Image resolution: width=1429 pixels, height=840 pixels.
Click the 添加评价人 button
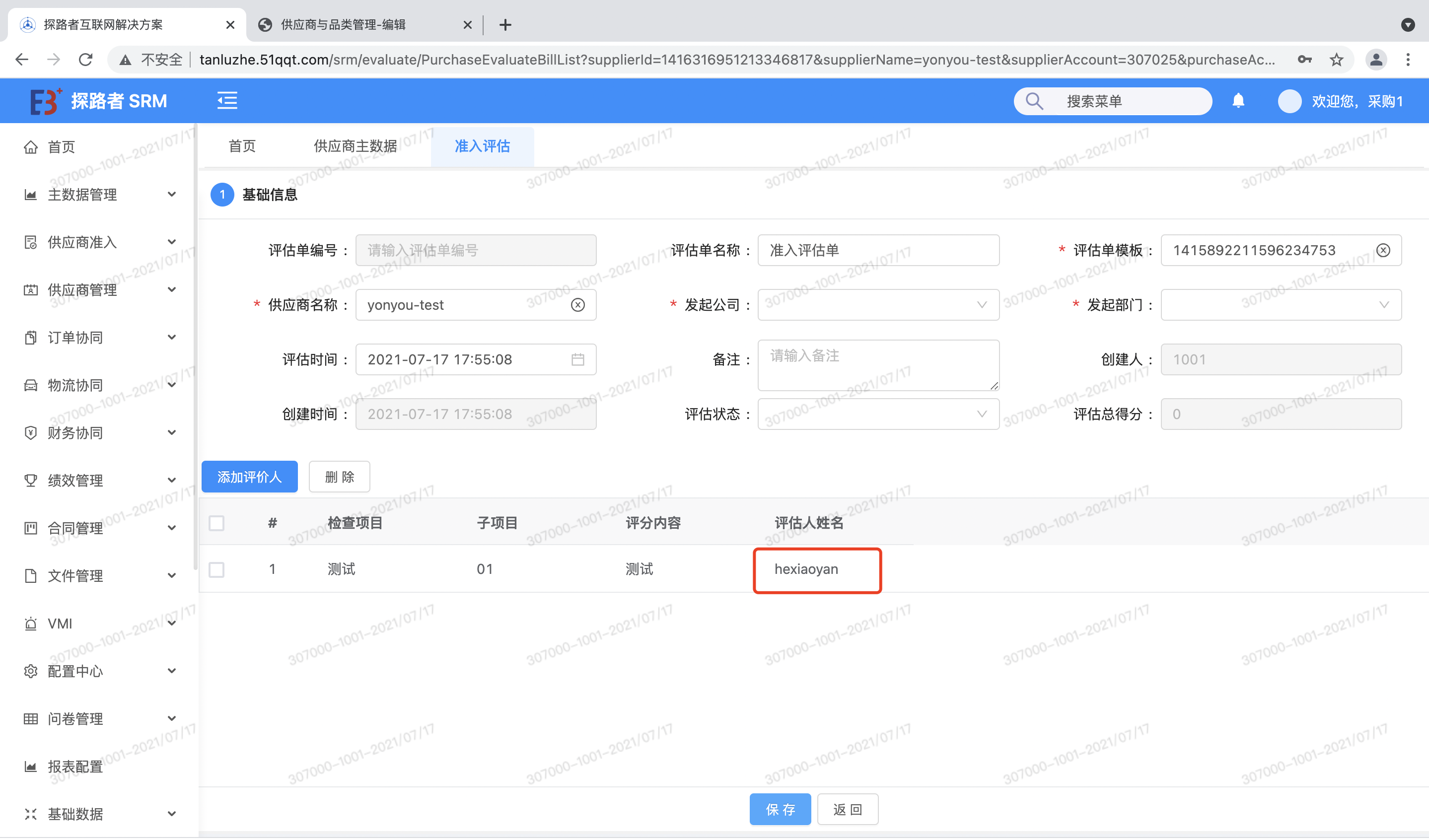pyautogui.click(x=250, y=477)
